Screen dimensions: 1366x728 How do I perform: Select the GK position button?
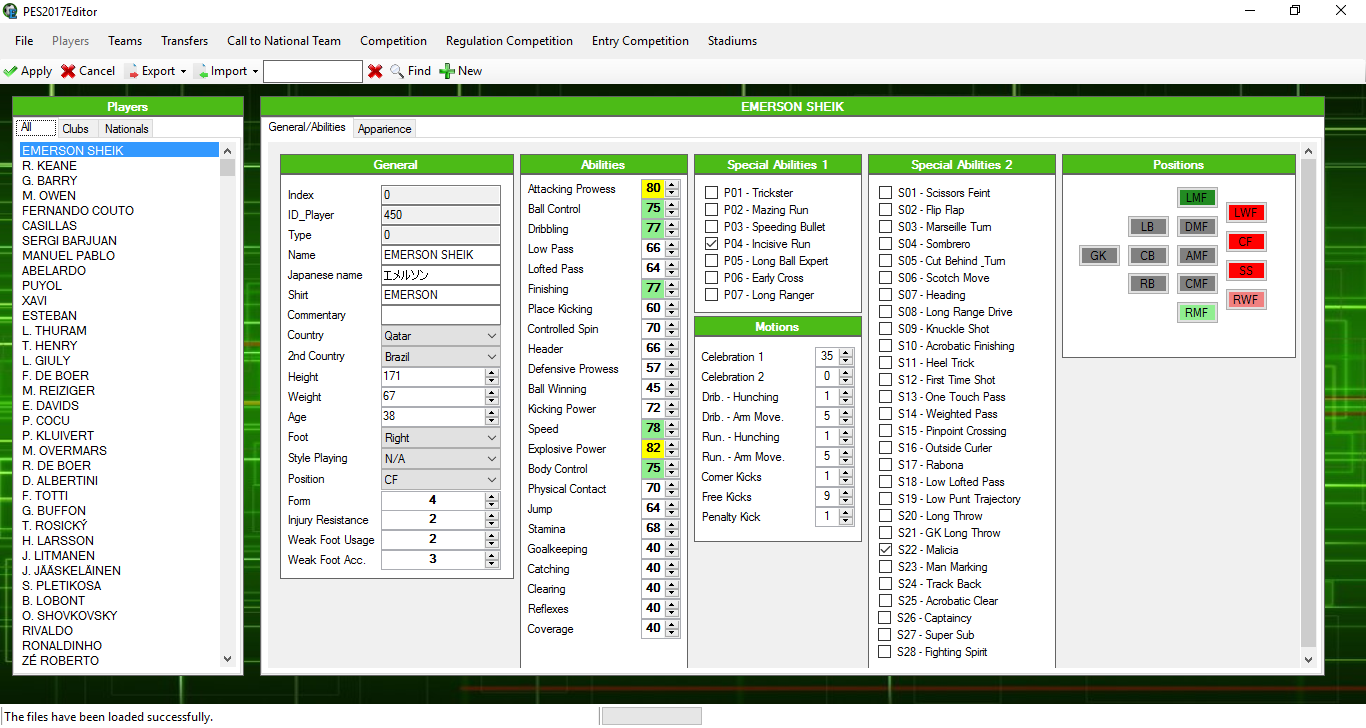1099,255
